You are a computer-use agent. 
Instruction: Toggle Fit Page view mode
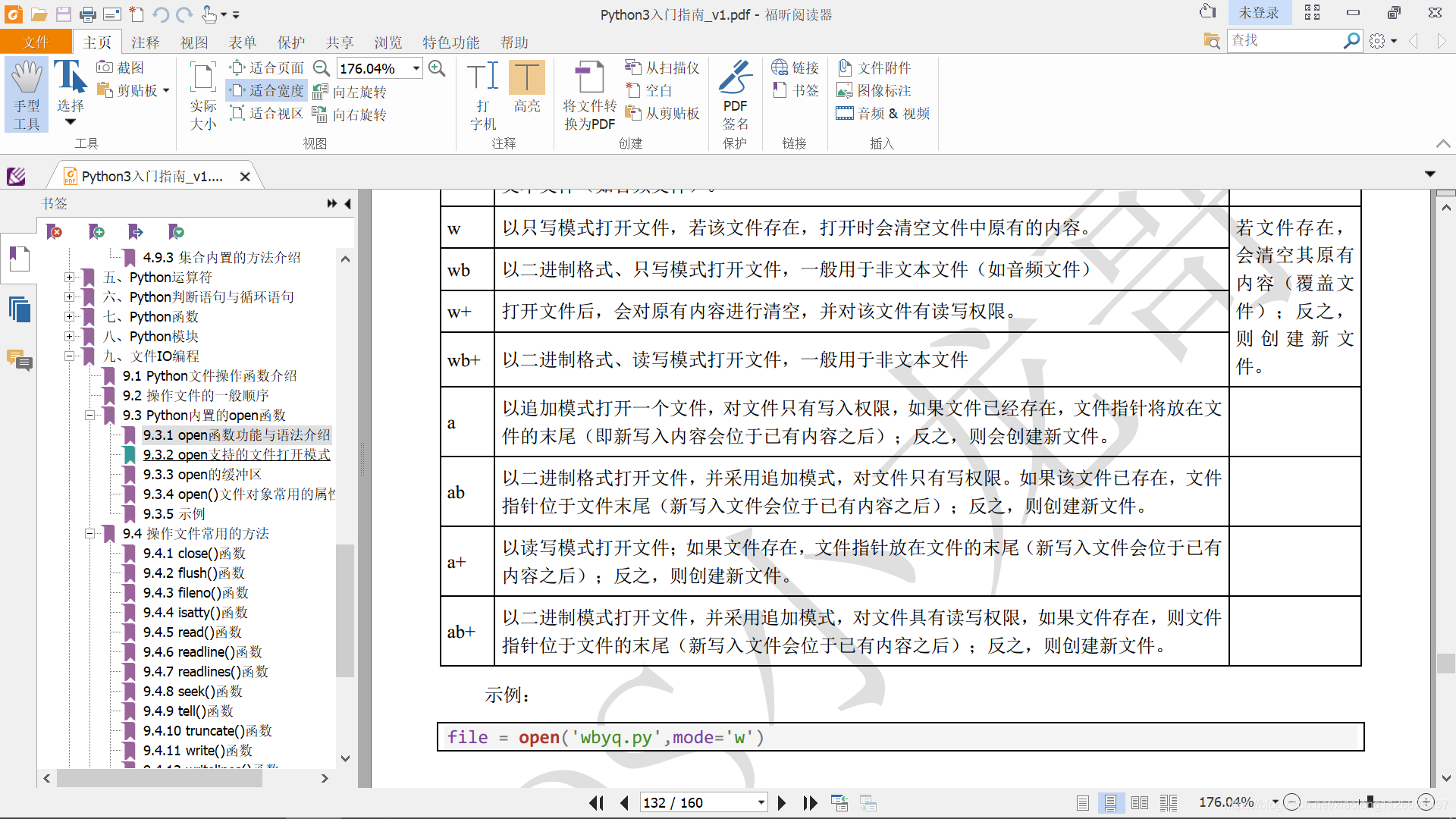coord(267,68)
